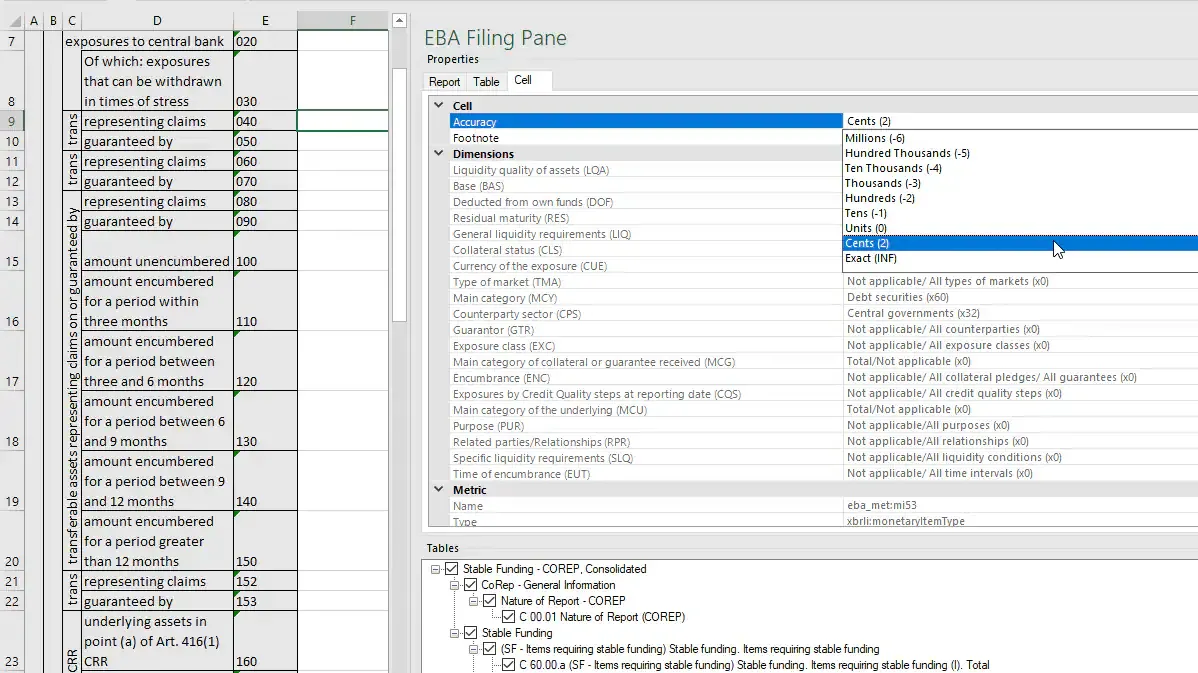Image resolution: width=1198 pixels, height=673 pixels.
Task: Collapse the Cell property group chevron
Action: 438,106
